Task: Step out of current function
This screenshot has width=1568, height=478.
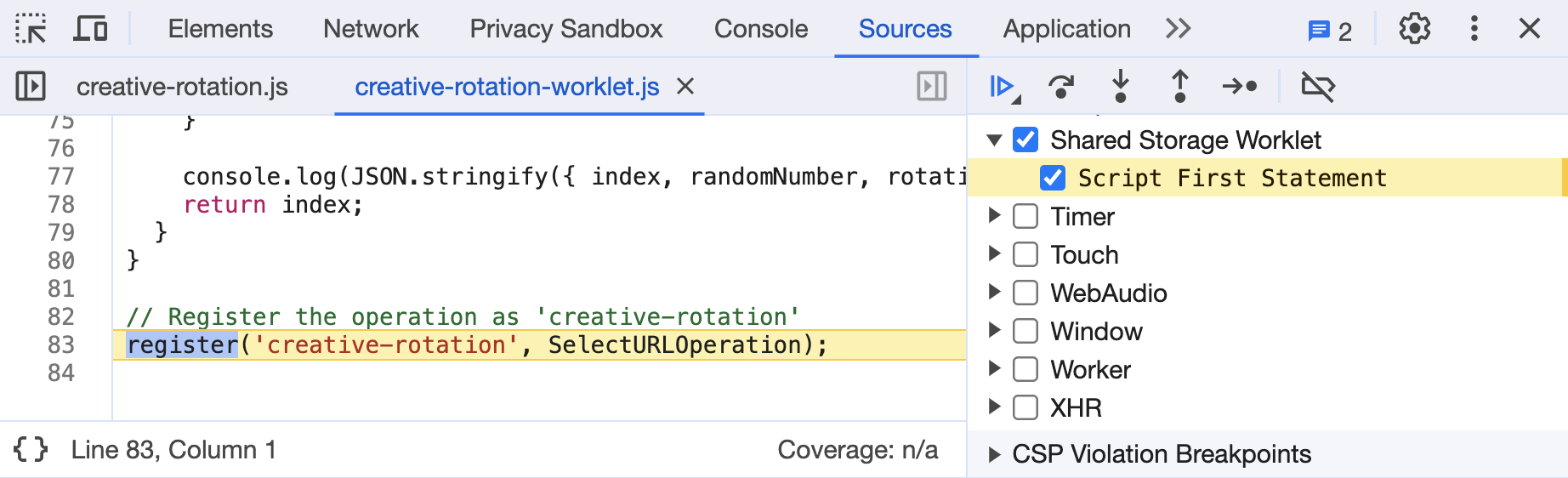Action: (x=1180, y=87)
